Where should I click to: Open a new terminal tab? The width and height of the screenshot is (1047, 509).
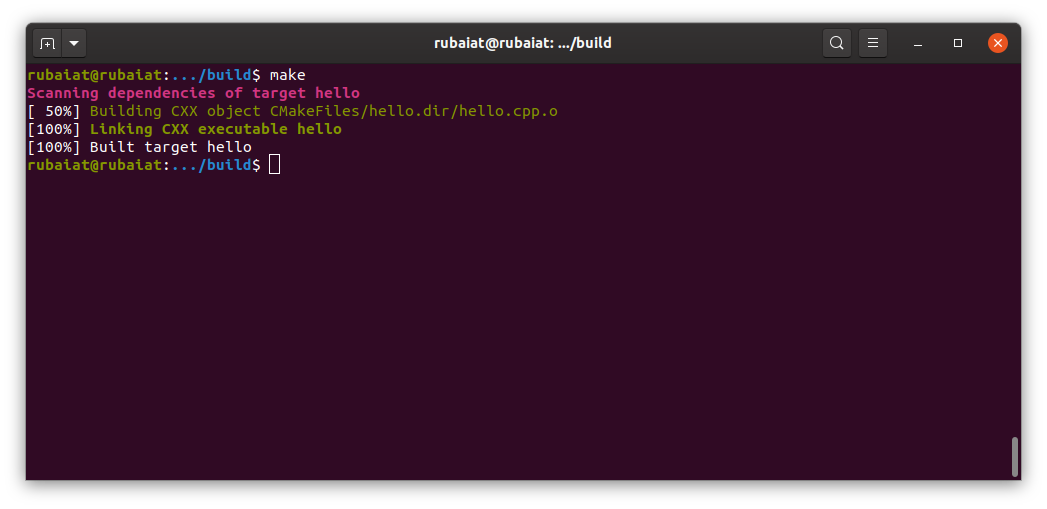click(47, 43)
